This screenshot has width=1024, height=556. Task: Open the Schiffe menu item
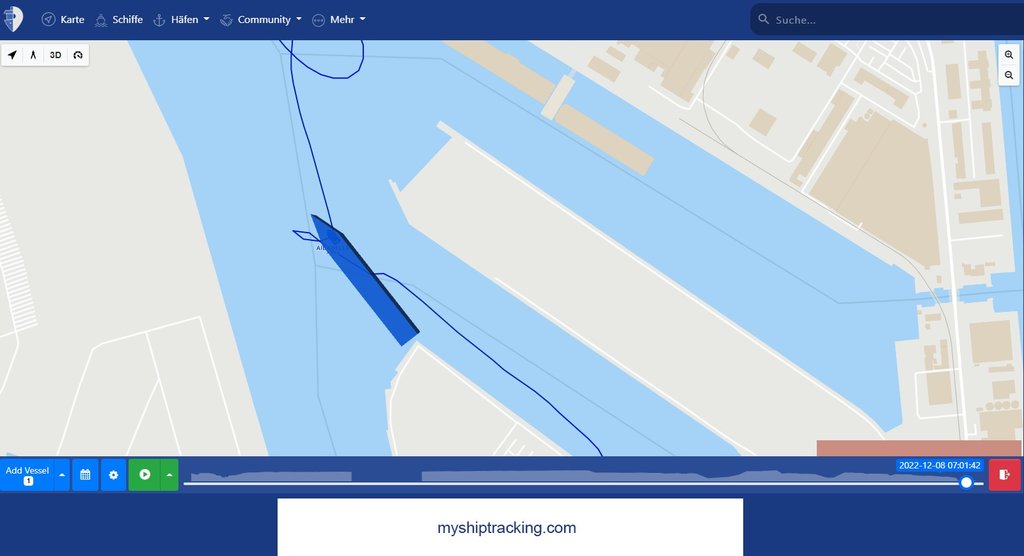click(x=119, y=20)
